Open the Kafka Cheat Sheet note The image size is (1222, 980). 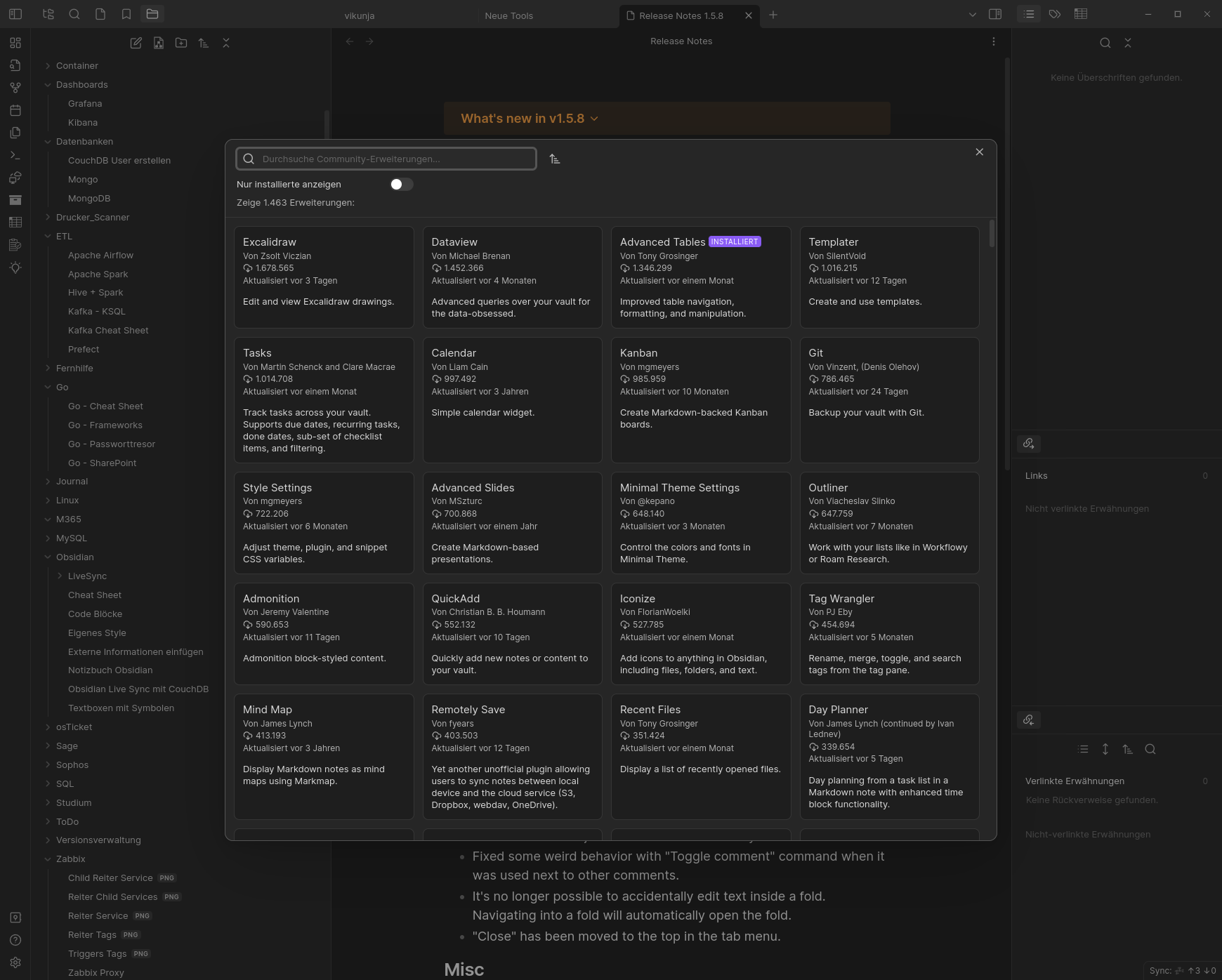pyautogui.click(x=108, y=331)
